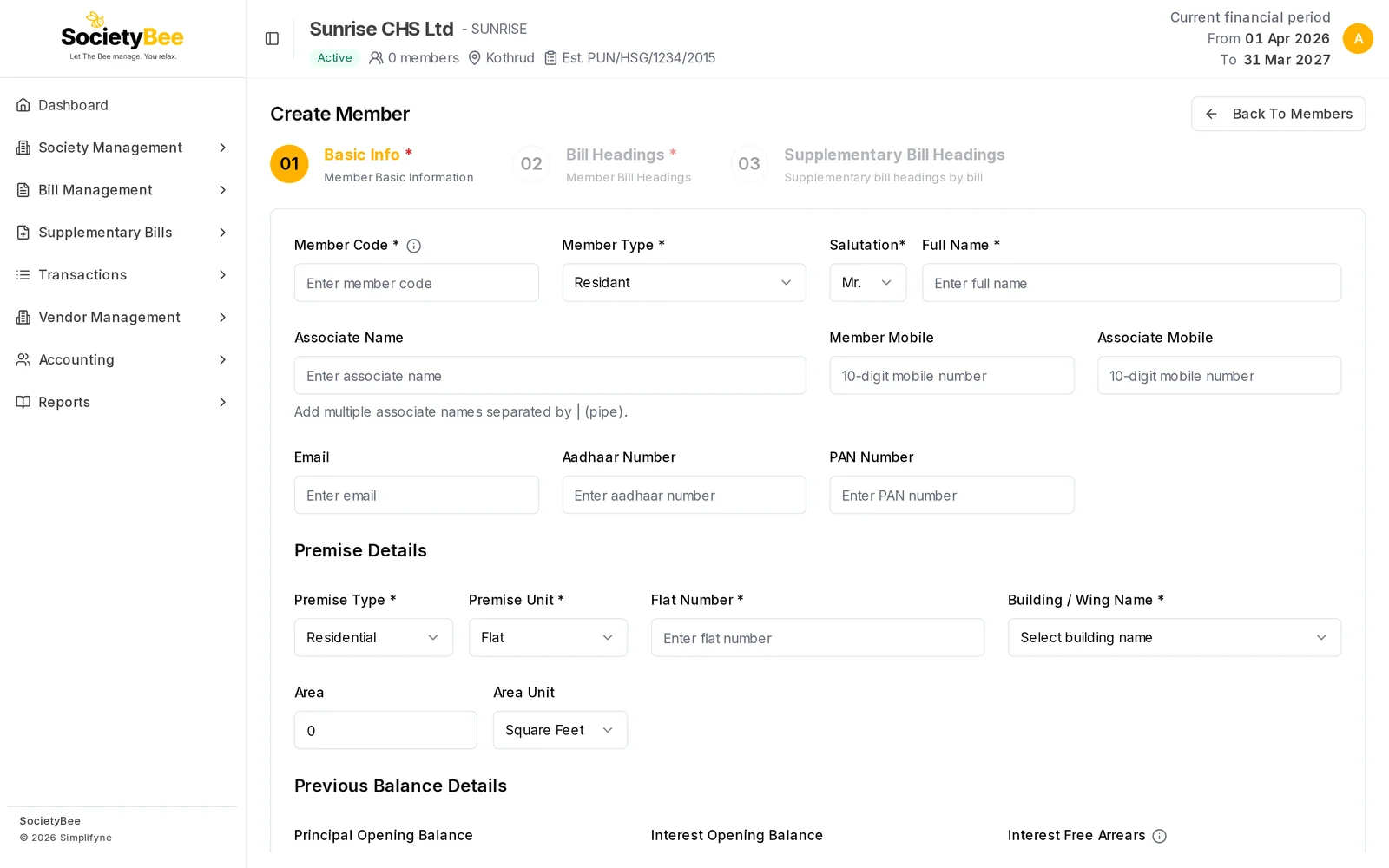
Task: Select the Bill Headings step tab
Action: (x=602, y=164)
